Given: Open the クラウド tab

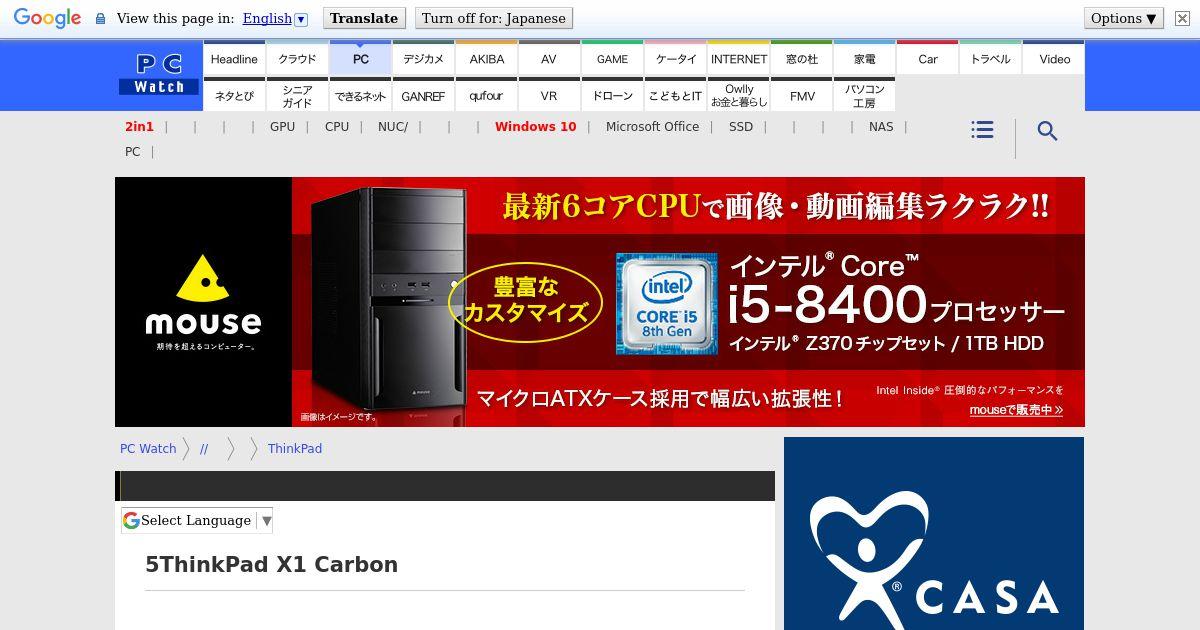Looking at the screenshot, I should [297, 59].
